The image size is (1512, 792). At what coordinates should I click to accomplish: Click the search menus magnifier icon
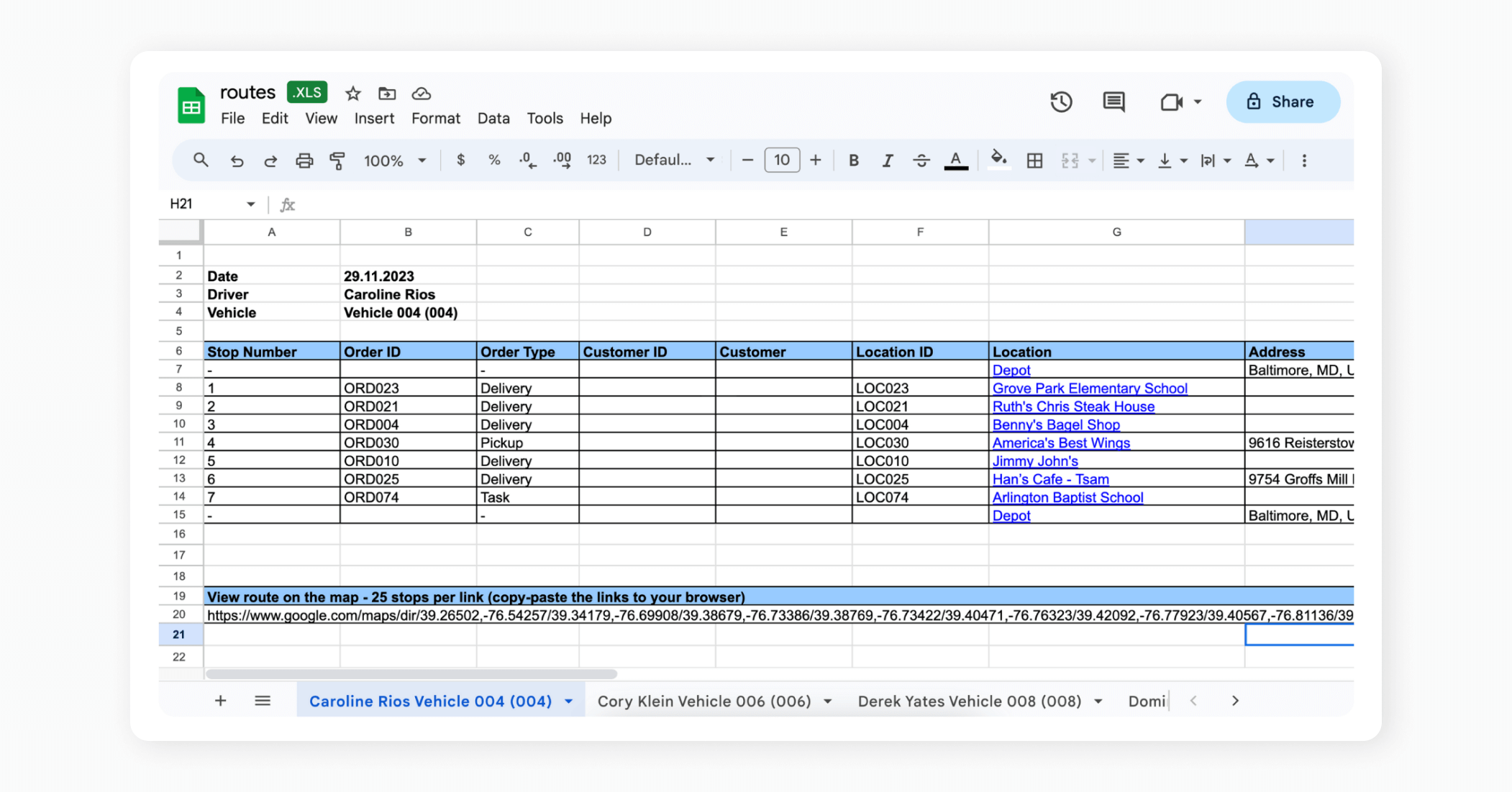point(201,160)
